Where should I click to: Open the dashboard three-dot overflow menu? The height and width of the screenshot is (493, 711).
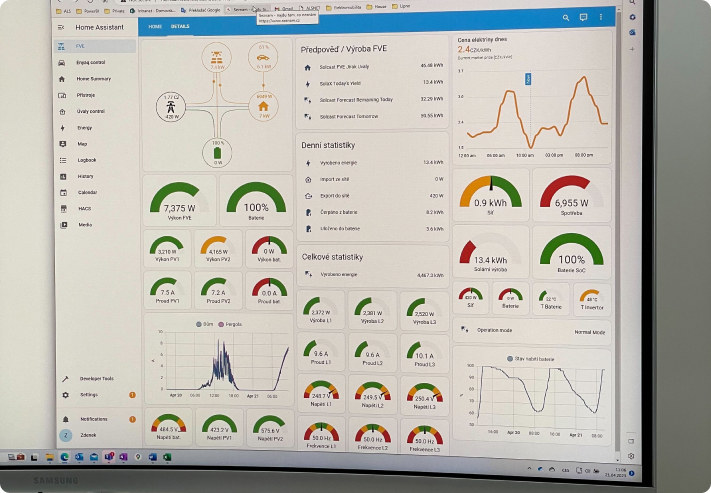(600, 17)
